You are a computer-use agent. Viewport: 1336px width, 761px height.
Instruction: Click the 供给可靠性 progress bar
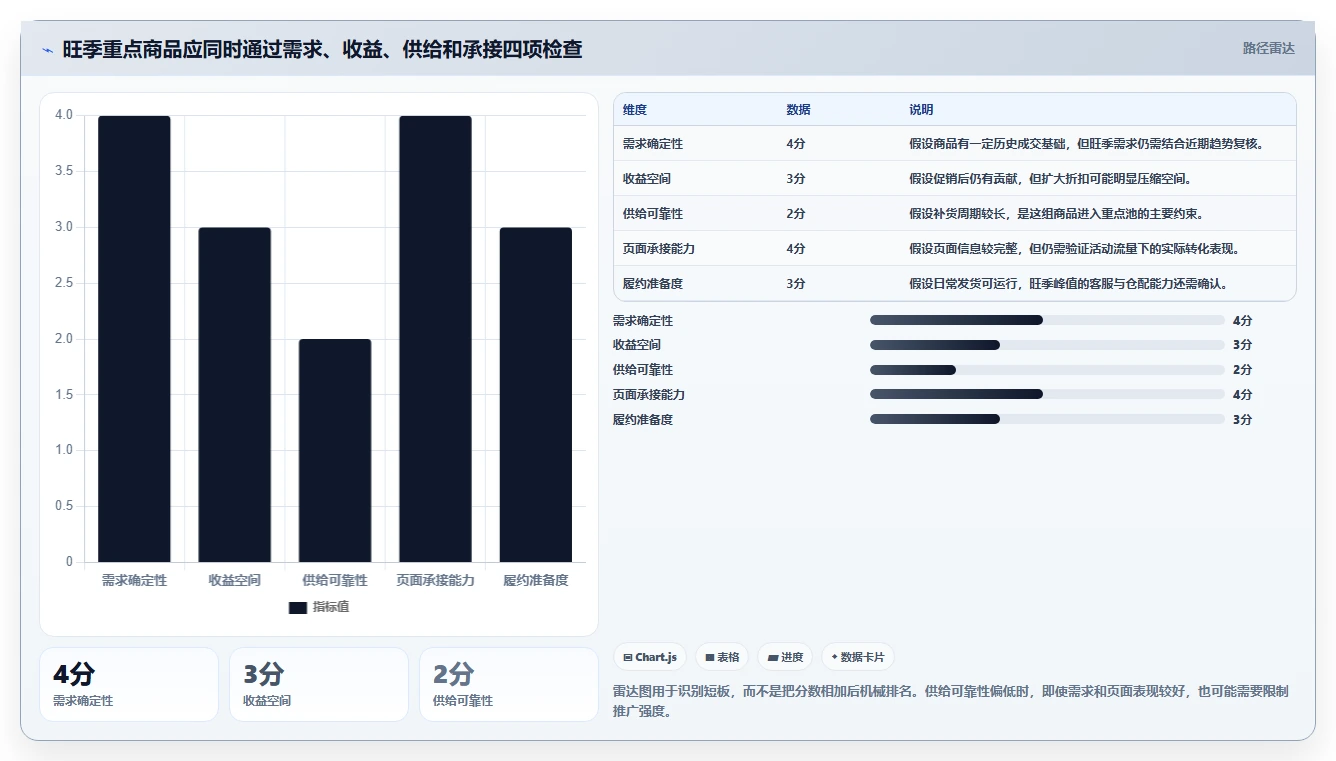click(1047, 370)
